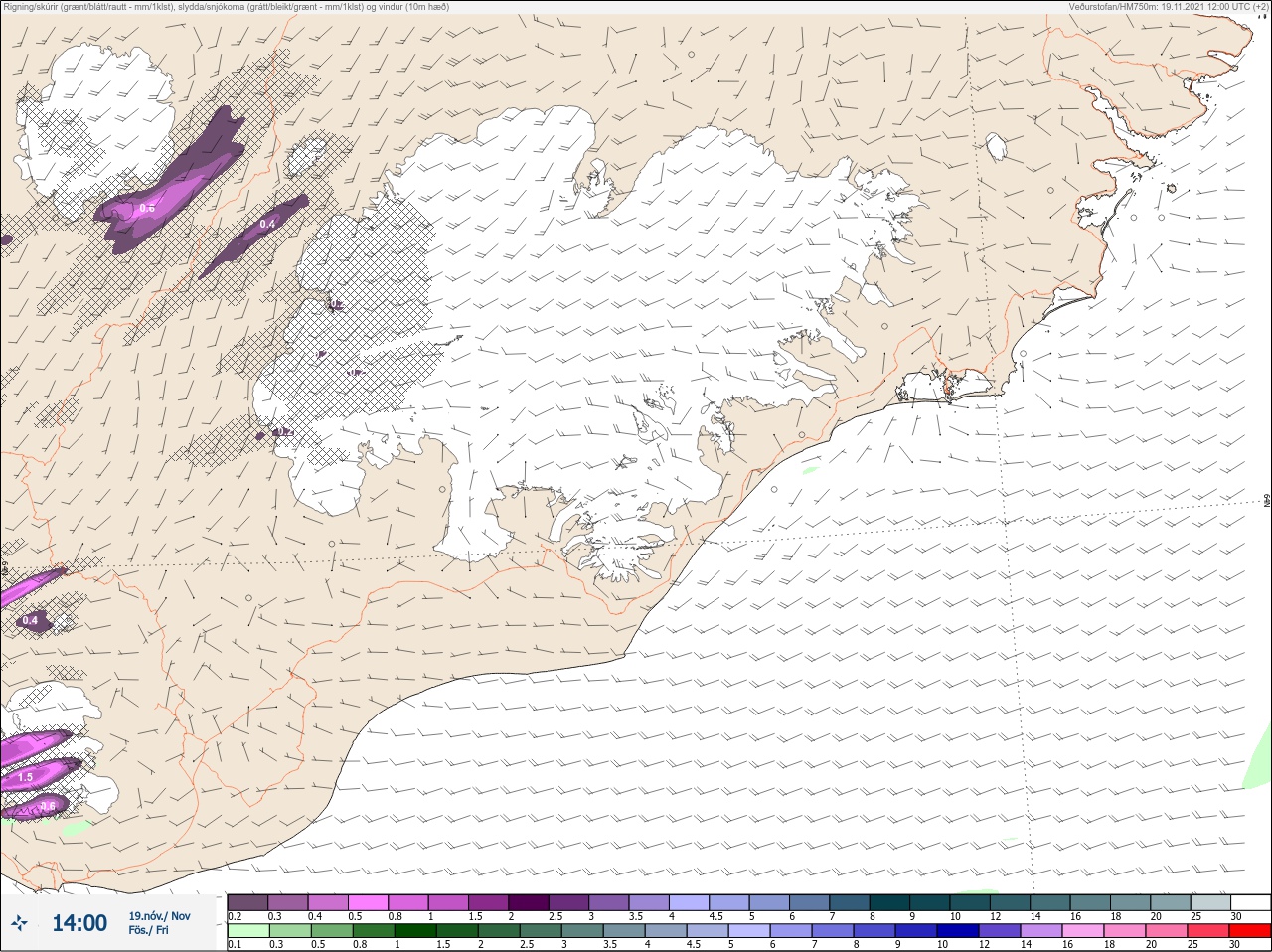The height and width of the screenshot is (952, 1272).
Task: Click the 14:00 forecast time
Action: tap(79, 923)
